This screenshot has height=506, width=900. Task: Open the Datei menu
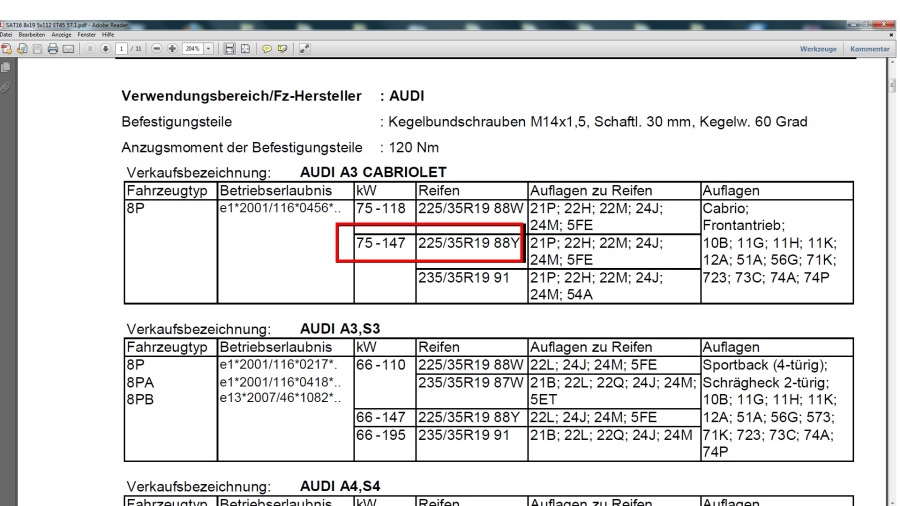tap(6, 35)
